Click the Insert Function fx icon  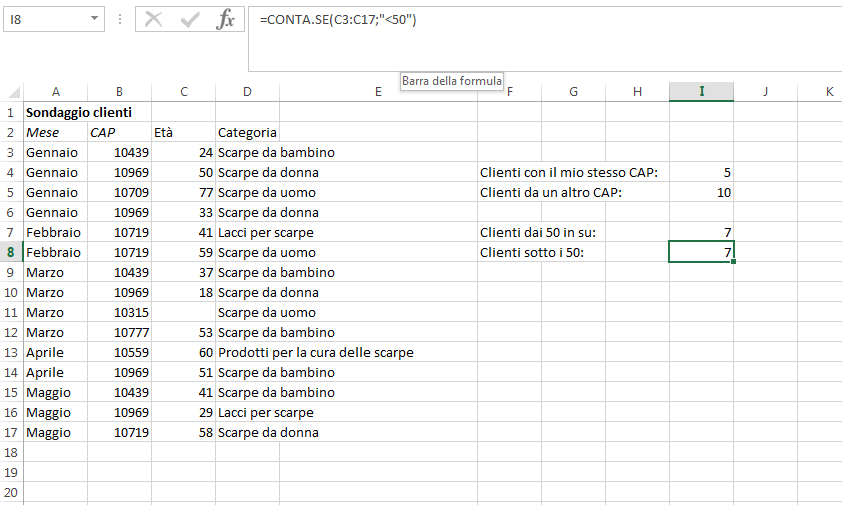pos(226,20)
